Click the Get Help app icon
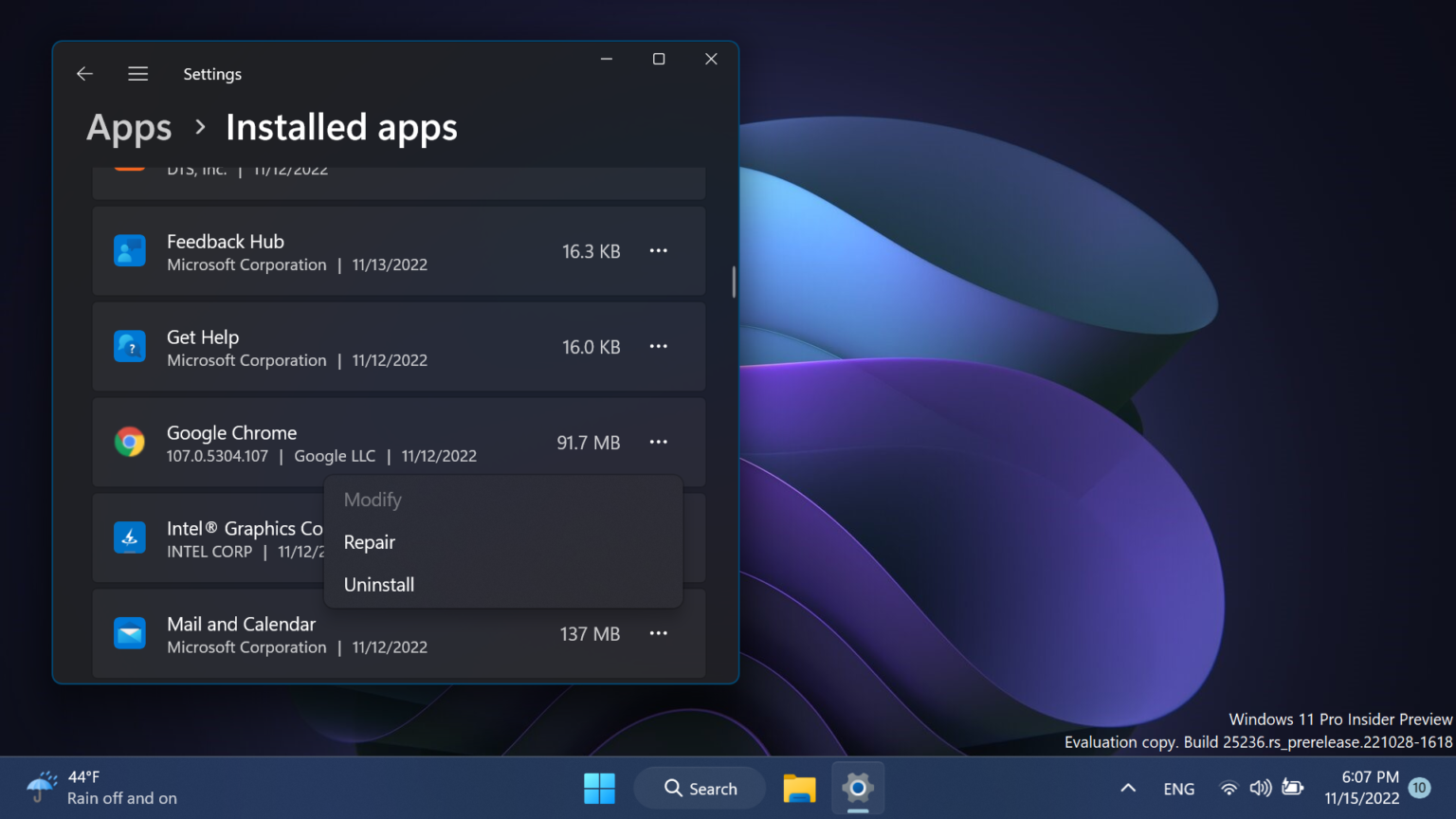This screenshot has width=1456, height=819. coord(129,346)
